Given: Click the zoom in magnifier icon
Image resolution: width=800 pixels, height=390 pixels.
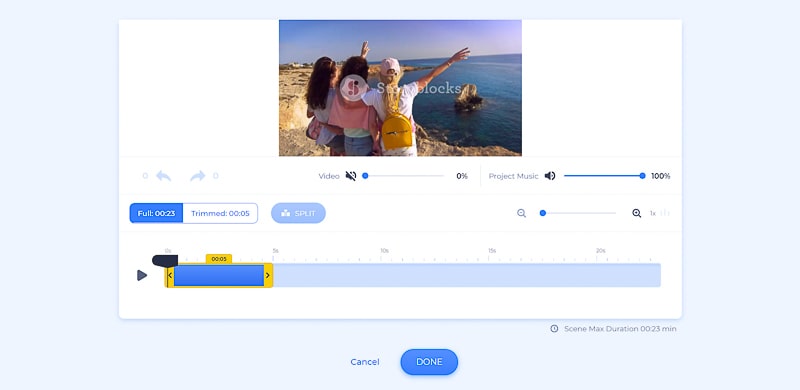Looking at the screenshot, I should [x=637, y=213].
